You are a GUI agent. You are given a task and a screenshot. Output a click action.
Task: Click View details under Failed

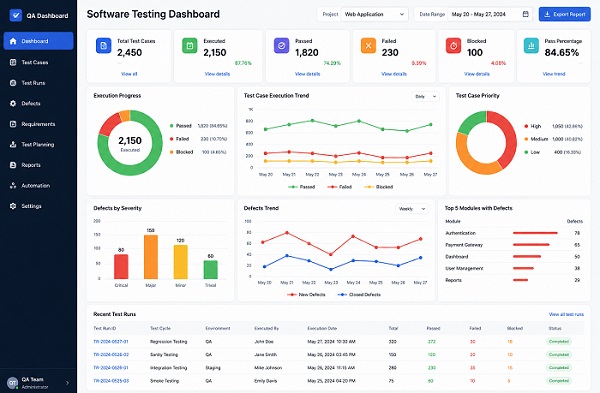(x=394, y=74)
